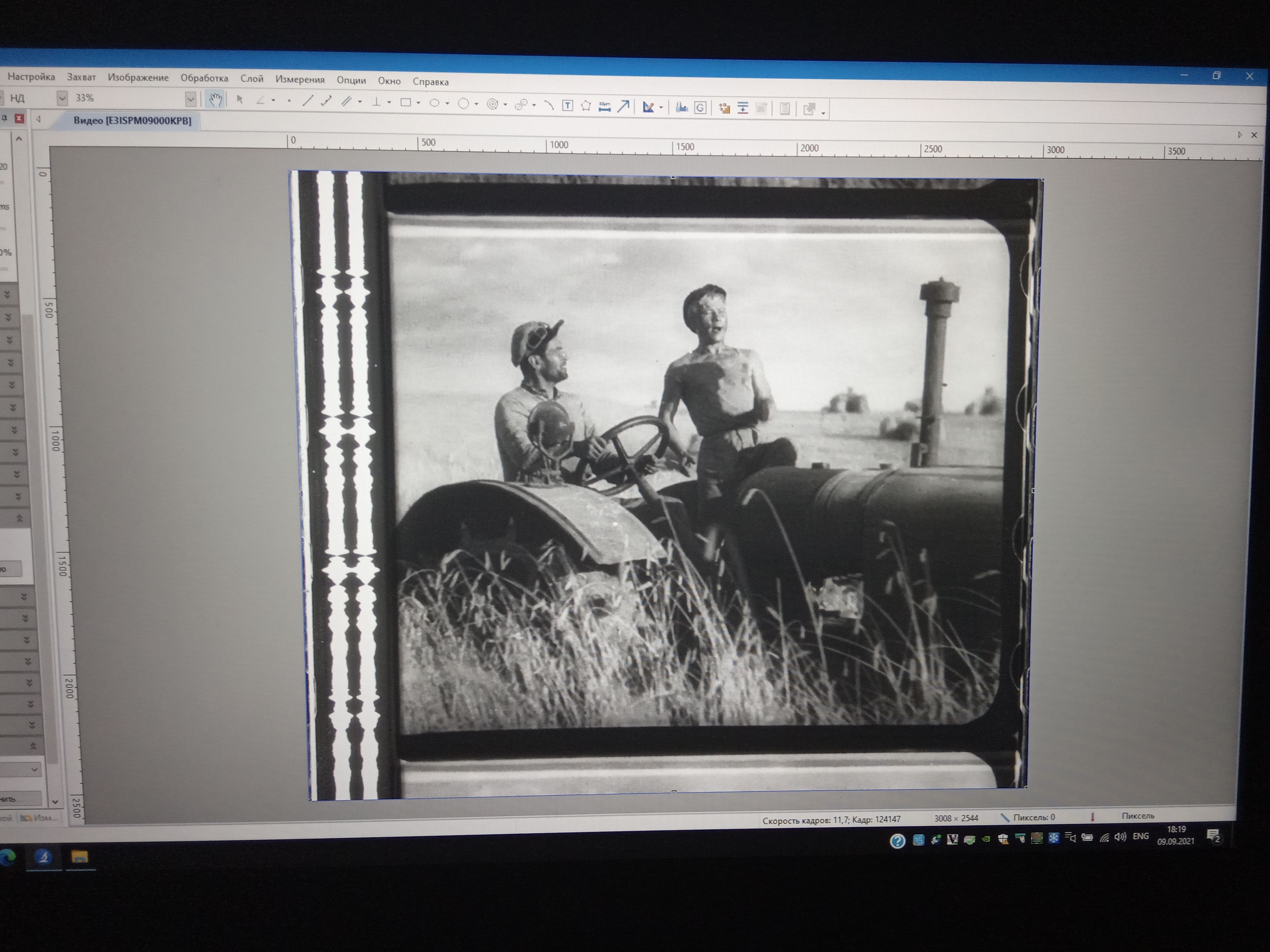Expand the angle tool options arrow

pyautogui.click(x=273, y=100)
